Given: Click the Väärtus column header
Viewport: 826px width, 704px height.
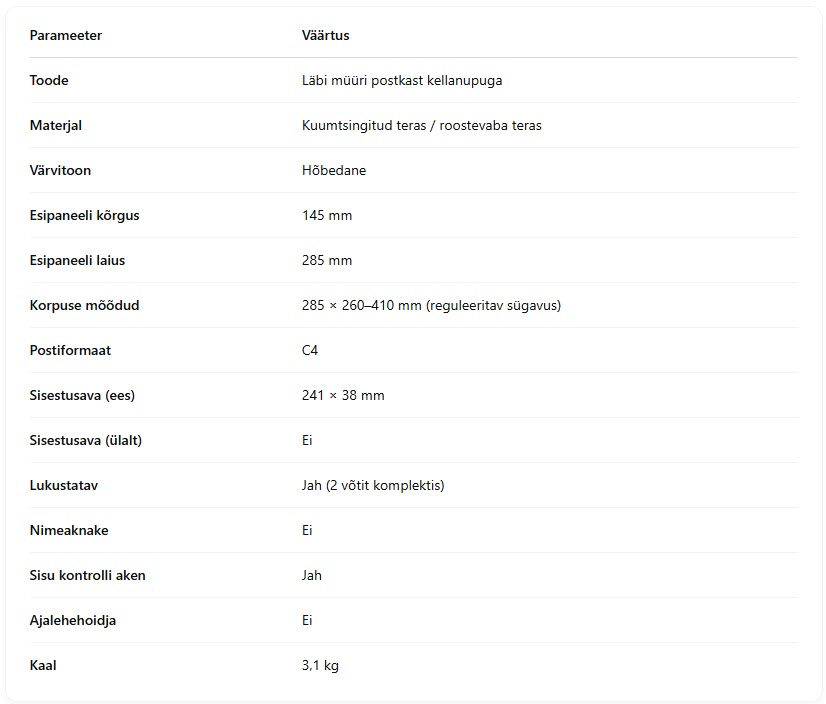Looking at the screenshot, I should pyautogui.click(x=325, y=35).
